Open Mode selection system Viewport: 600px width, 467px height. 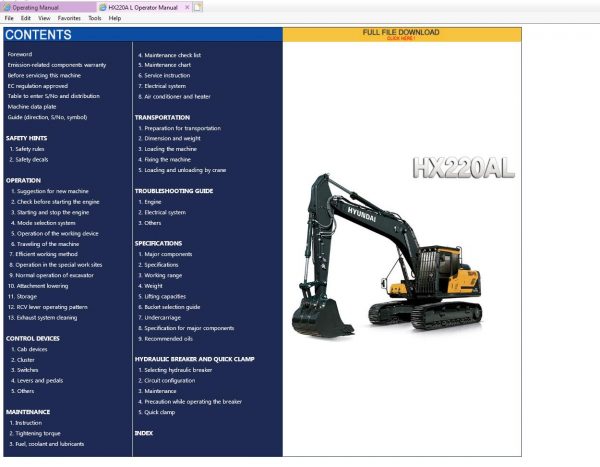[x=43, y=223]
